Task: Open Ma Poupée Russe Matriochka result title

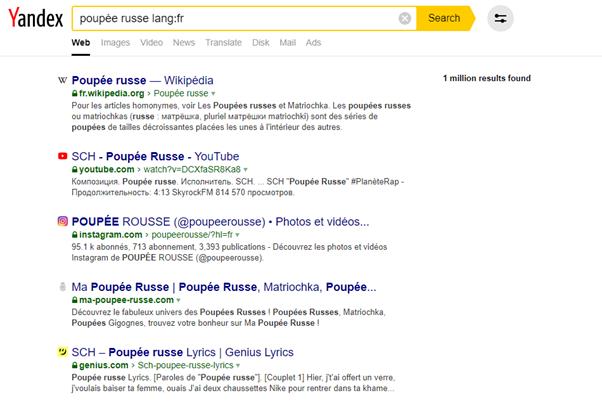Action: point(224,287)
